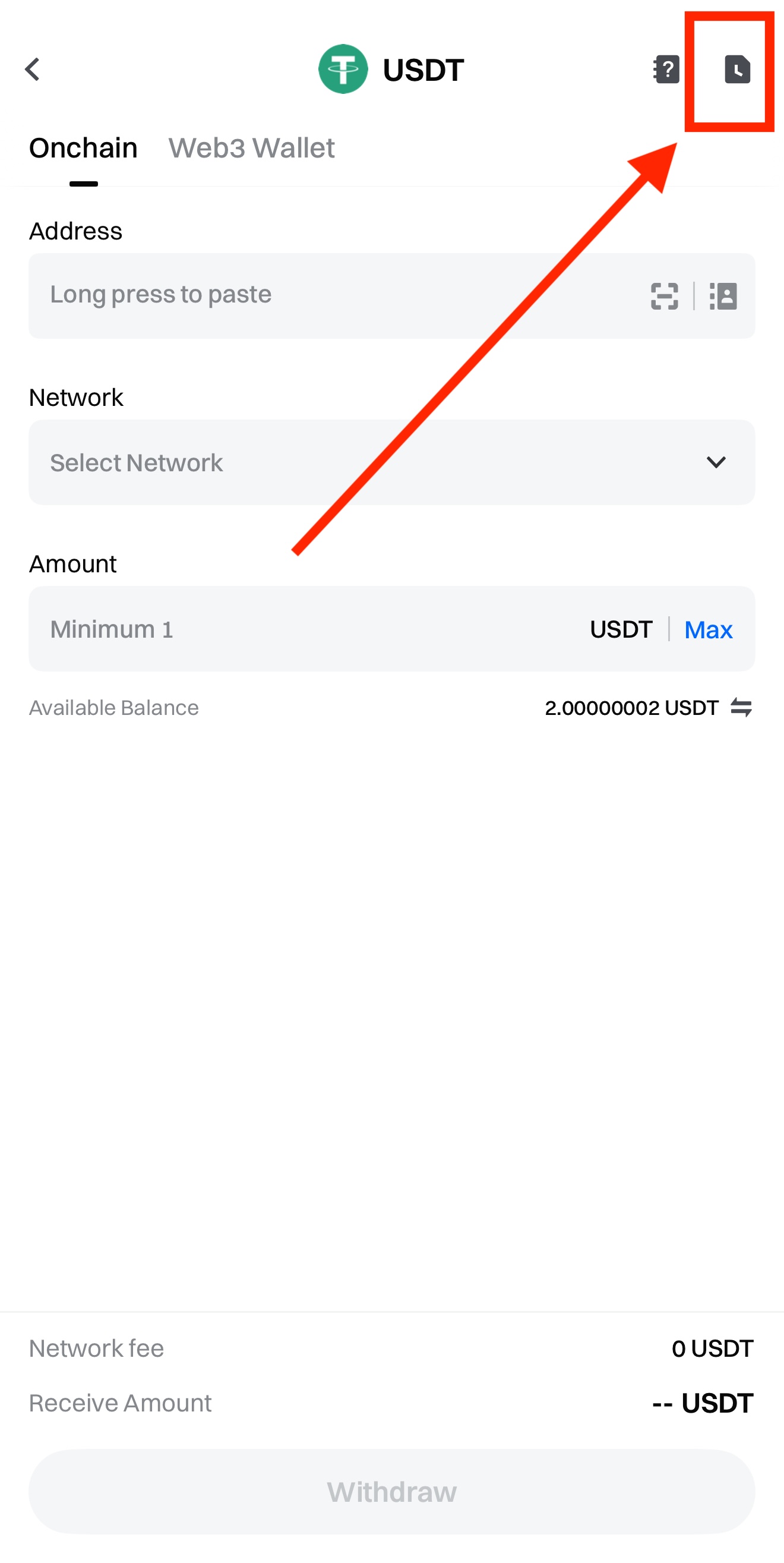The width and height of the screenshot is (784, 1563).
Task: Open withdrawal history clock icon
Action: (x=736, y=69)
